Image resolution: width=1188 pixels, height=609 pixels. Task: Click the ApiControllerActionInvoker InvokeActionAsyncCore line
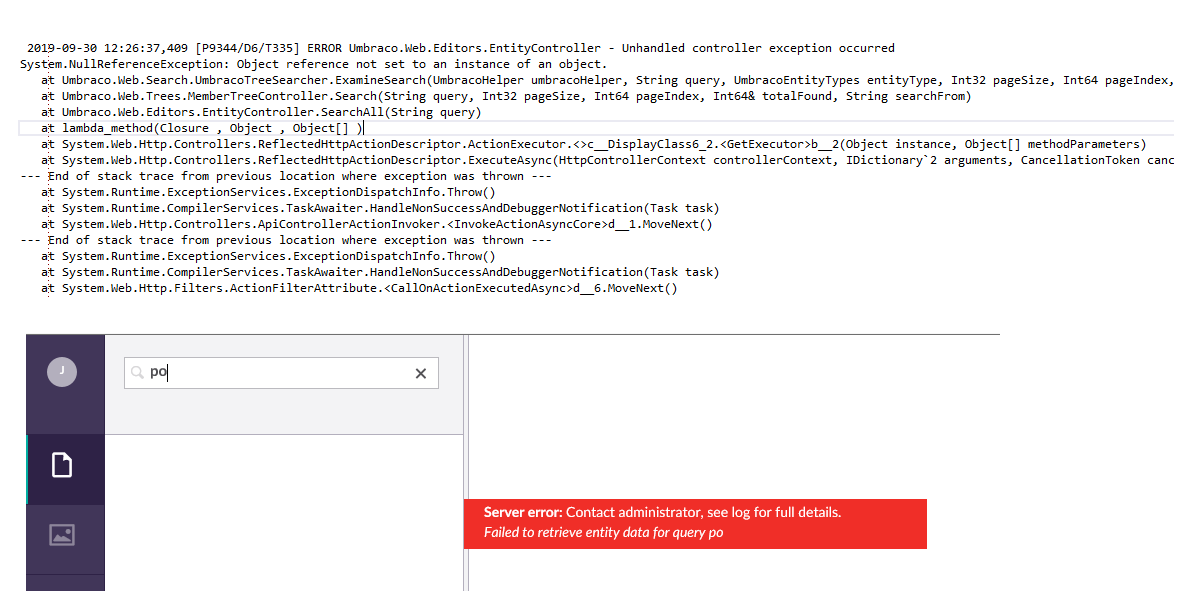click(377, 224)
